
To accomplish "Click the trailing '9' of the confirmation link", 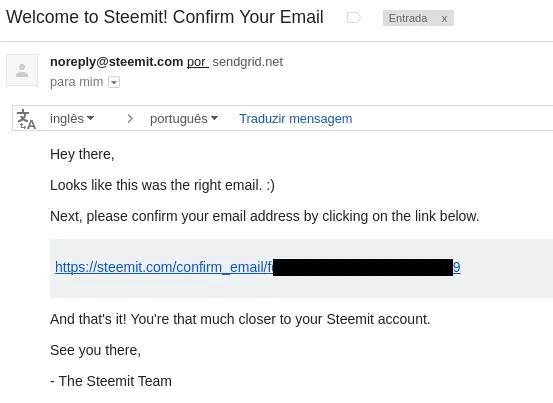I will pos(457,267).
